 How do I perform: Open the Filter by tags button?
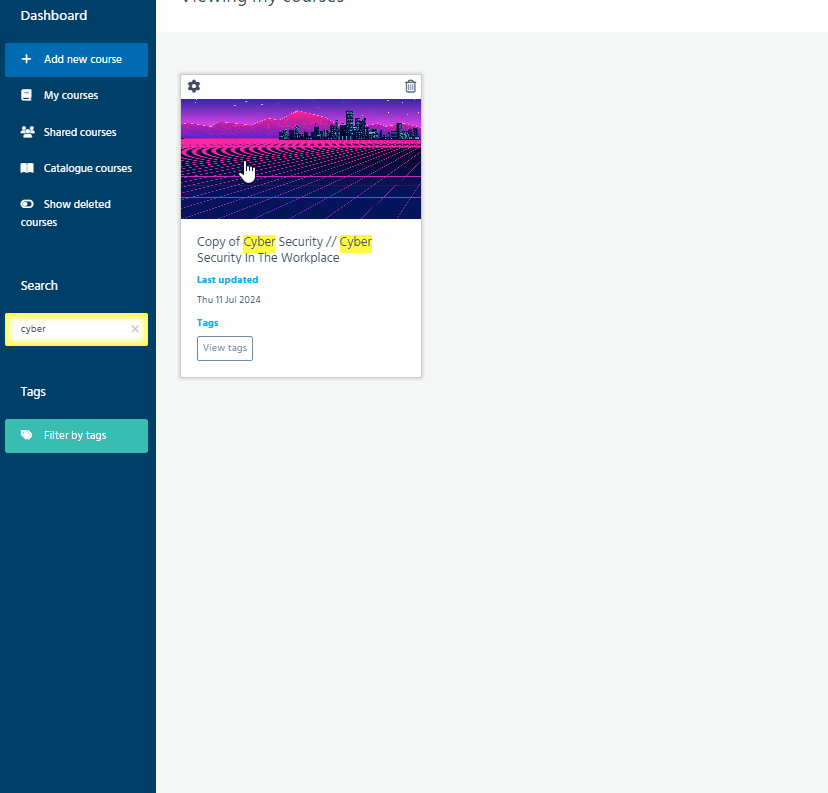[76, 436]
